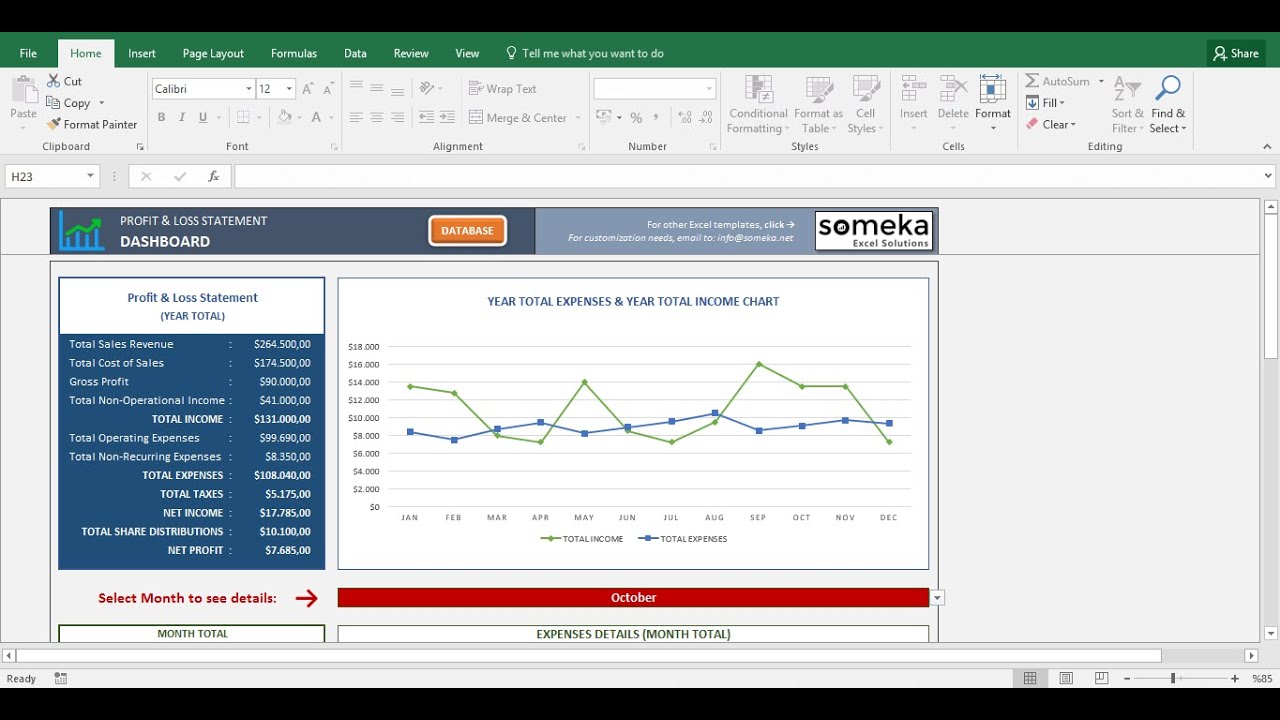Click the Tell me what you want field
Image resolution: width=1280 pixels, height=720 pixels.
click(x=584, y=53)
